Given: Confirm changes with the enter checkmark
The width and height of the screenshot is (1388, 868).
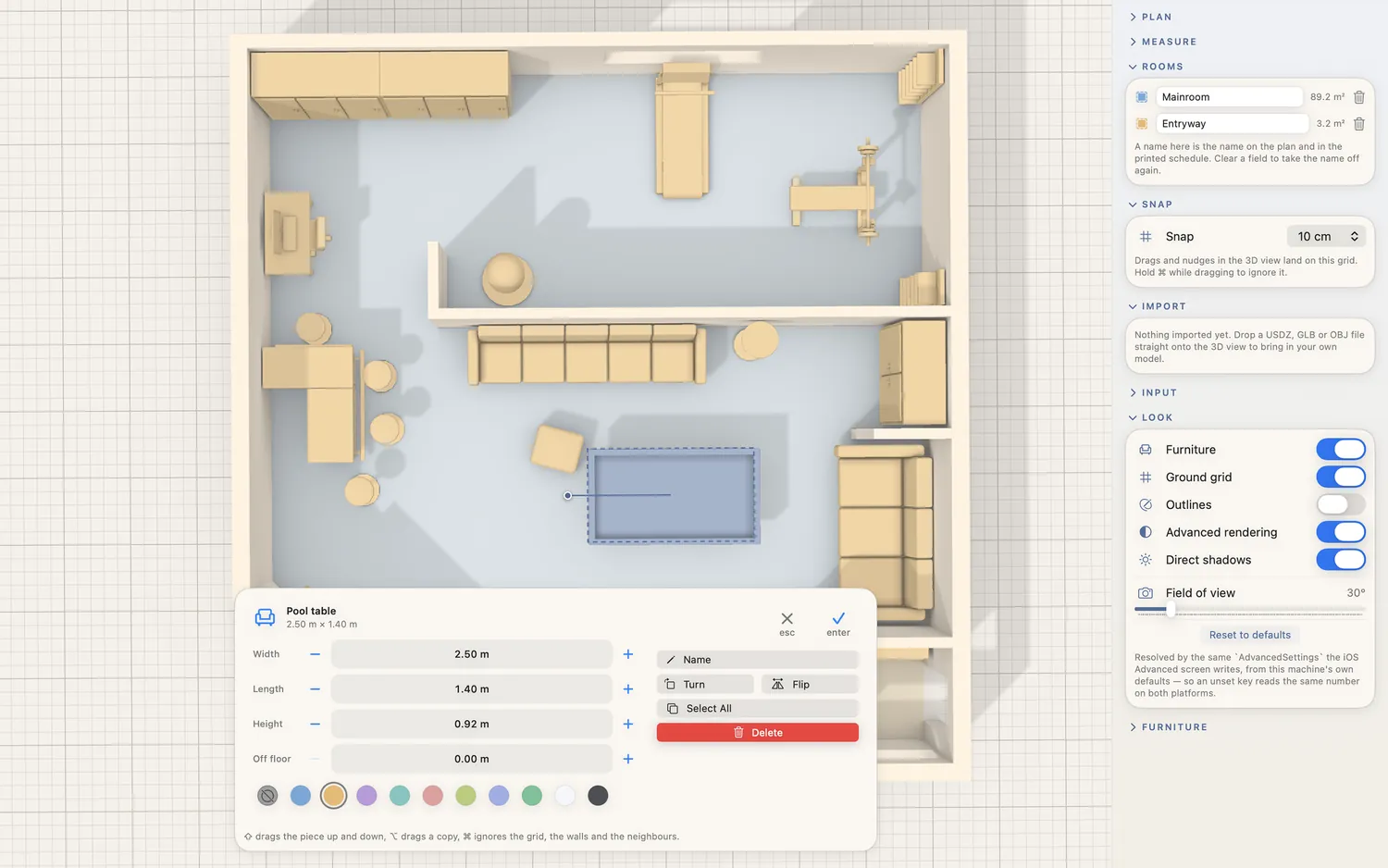Looking at the screenshot, I should (x=838, y=618).
